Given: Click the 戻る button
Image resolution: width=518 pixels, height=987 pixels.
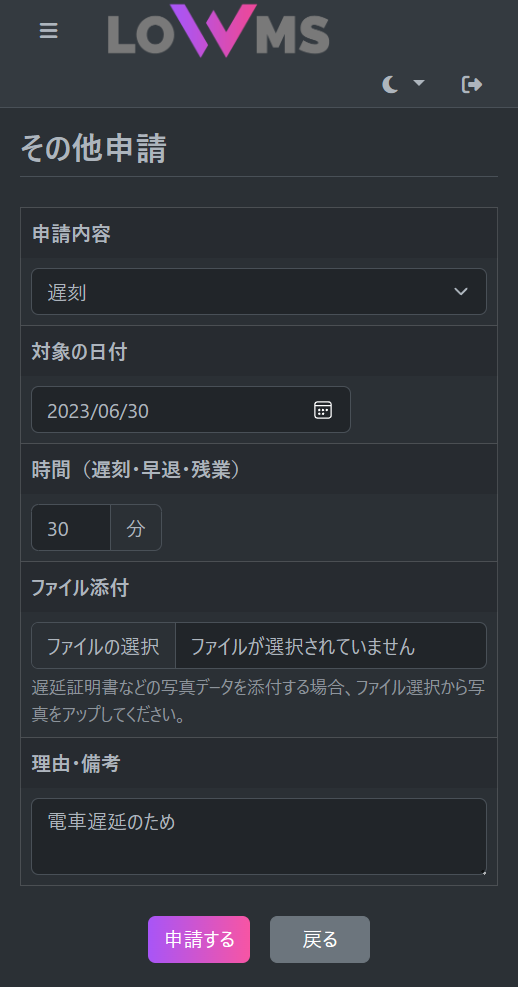Looking at the screenshot, I should click(320, 939).
